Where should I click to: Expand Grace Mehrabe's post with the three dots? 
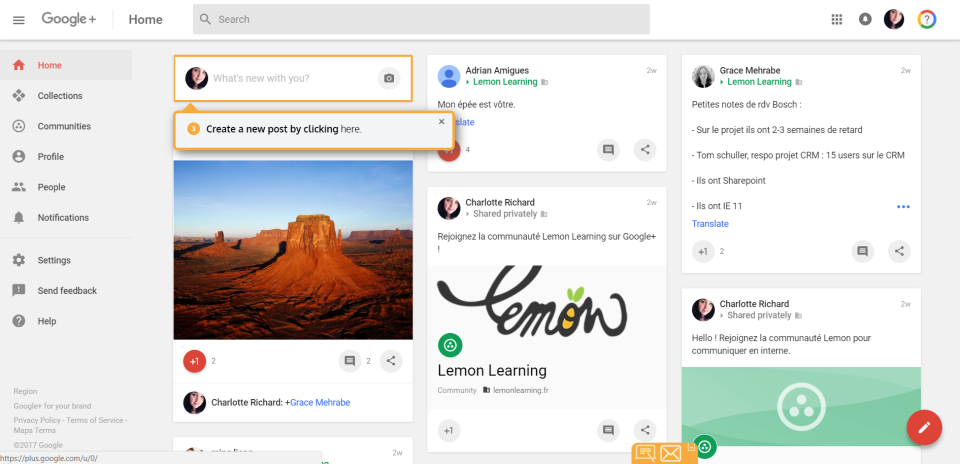coord(903,206)
